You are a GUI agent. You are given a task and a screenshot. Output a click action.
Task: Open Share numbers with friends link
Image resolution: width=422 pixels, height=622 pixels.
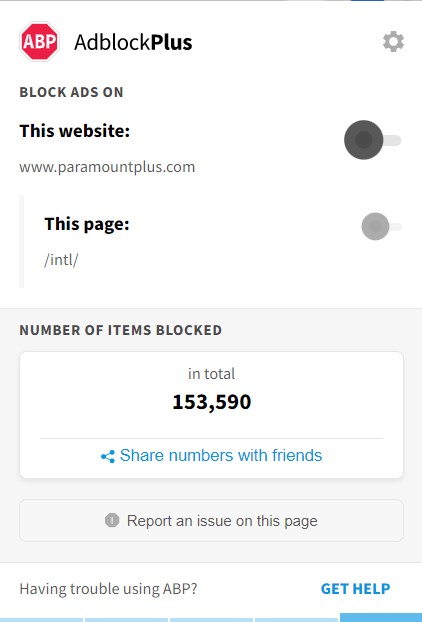[221, 455]
